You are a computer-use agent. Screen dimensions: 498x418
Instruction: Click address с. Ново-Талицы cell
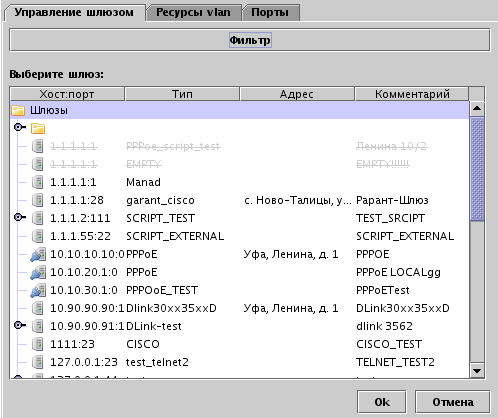(297, 200)
